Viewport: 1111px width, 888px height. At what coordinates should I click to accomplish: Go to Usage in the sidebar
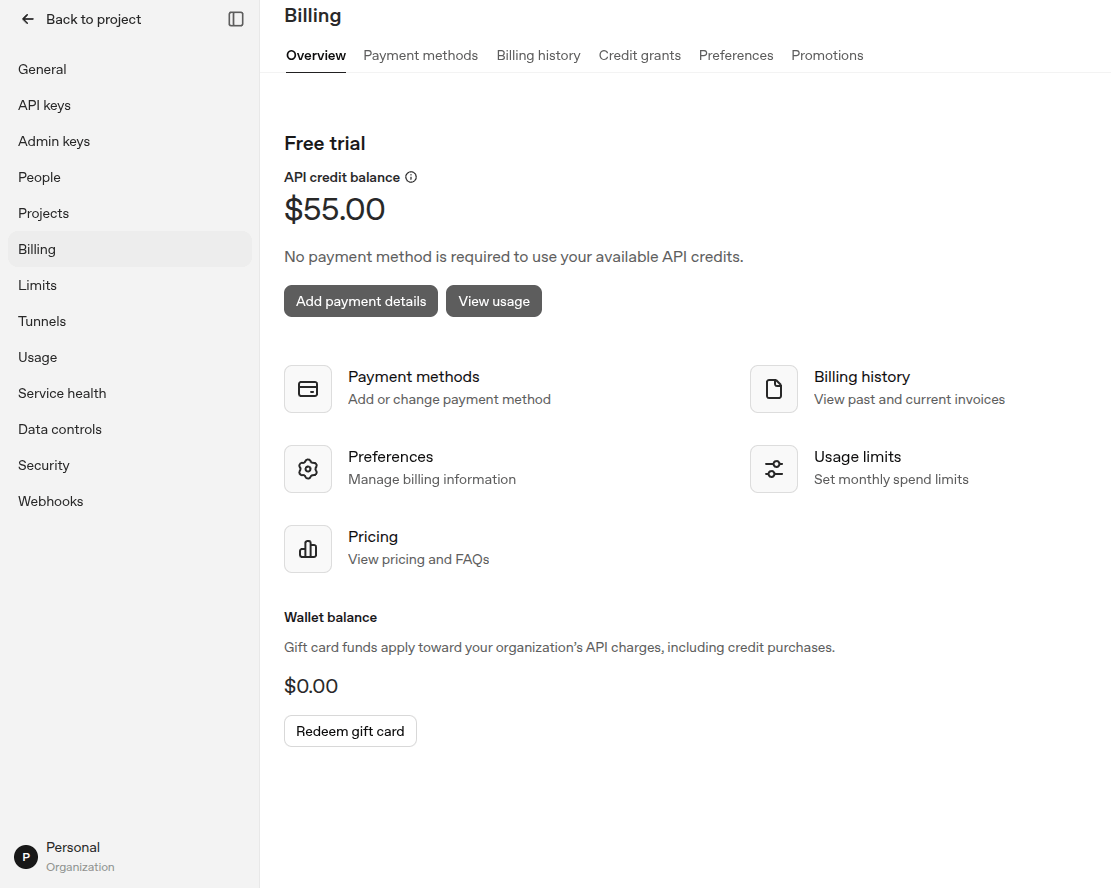pyautogui.click(x=130, y=357)
